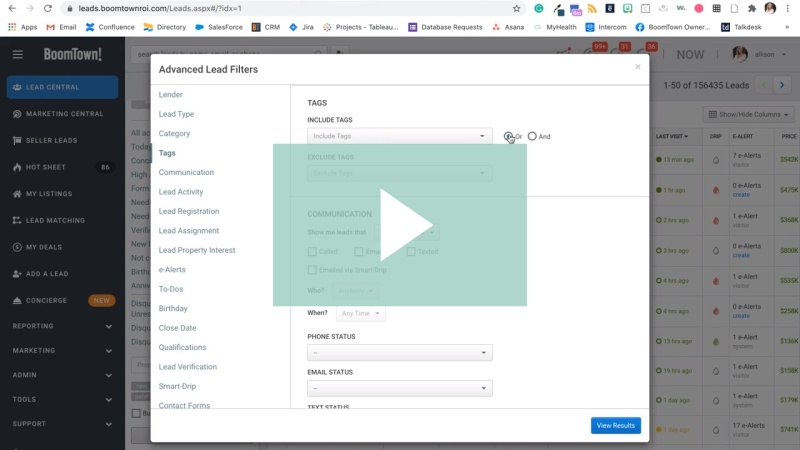
Task: Select the Lender filter category
Action: coord(170,94)
